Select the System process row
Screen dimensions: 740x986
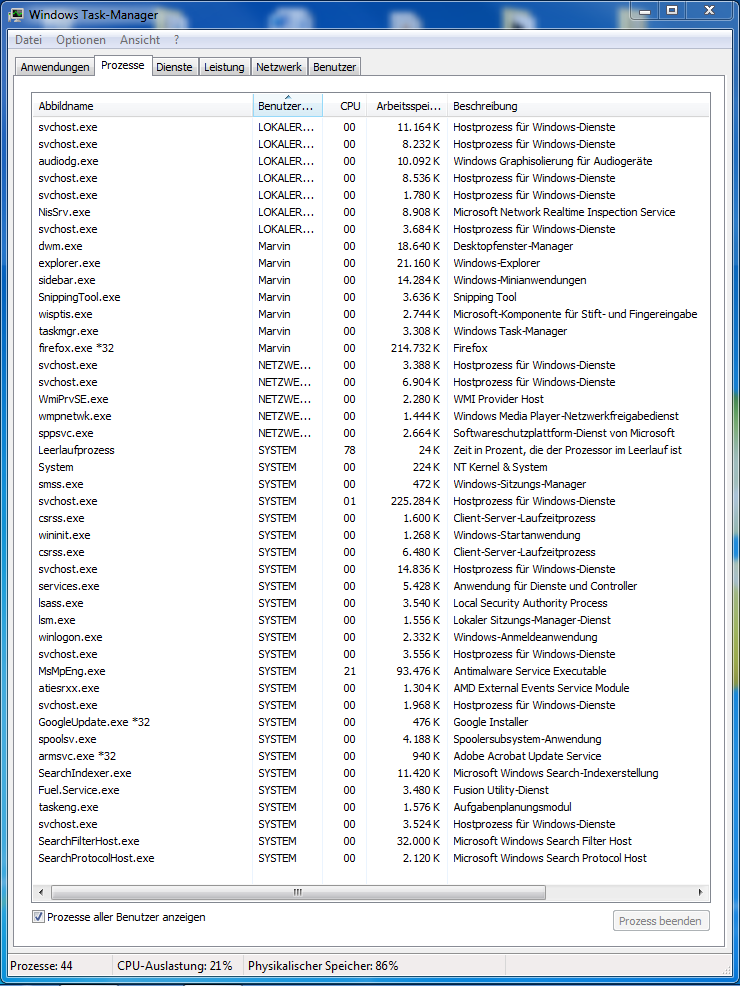(371, 467)
